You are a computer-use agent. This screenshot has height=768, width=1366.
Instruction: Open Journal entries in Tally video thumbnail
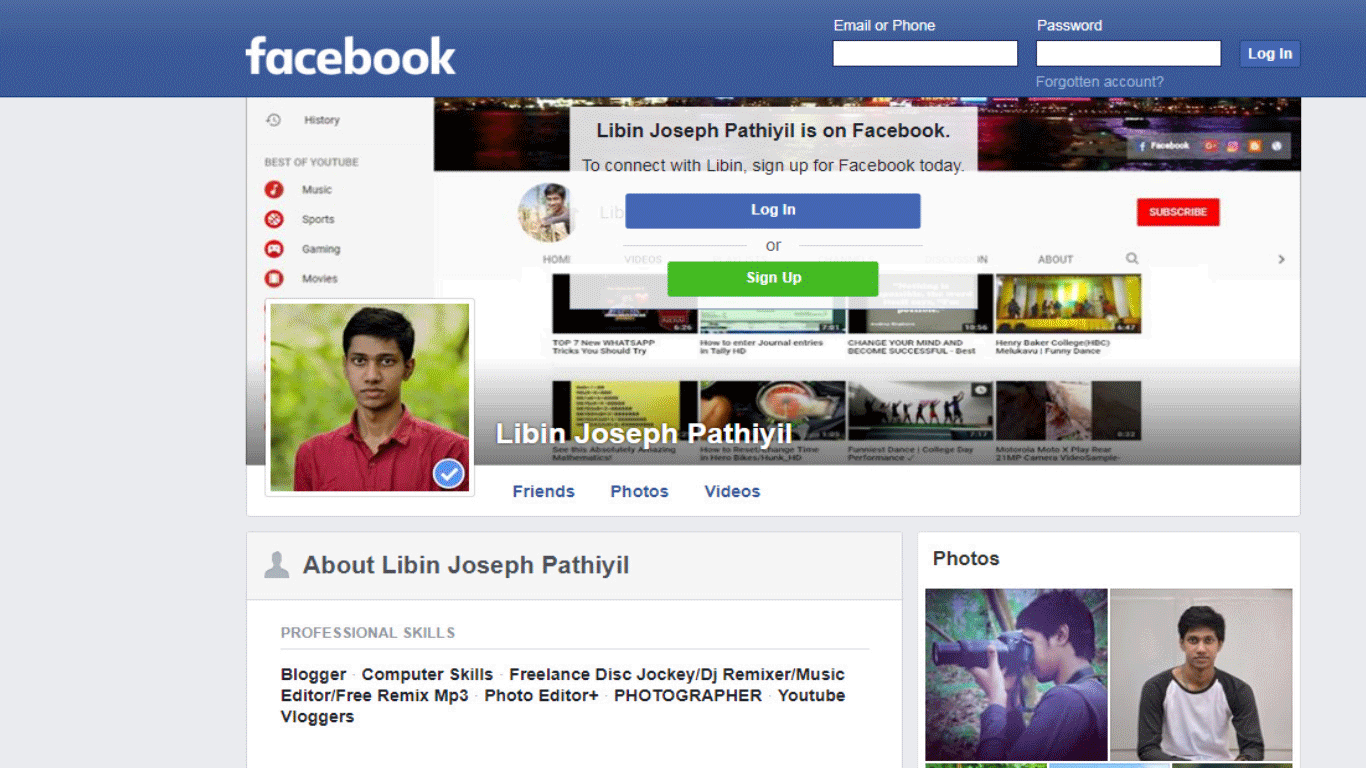pos(772,304)
